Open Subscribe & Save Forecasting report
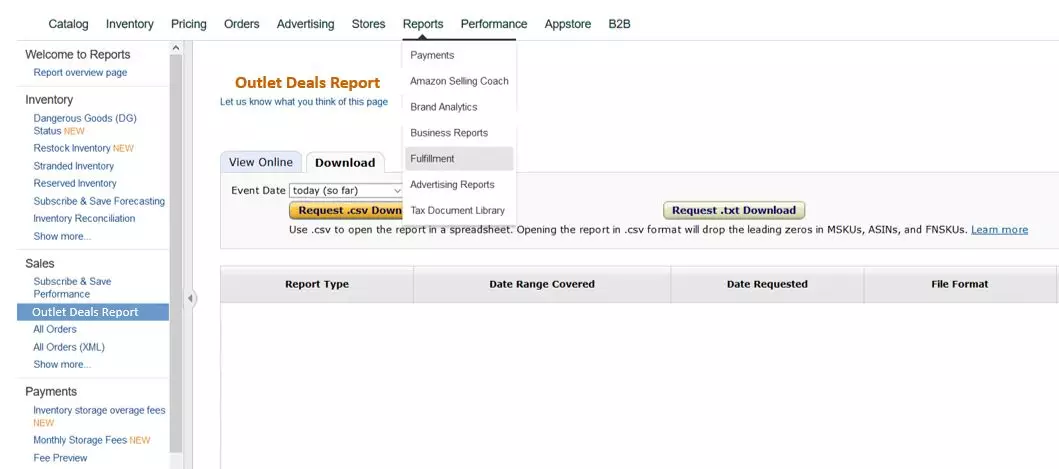 [99, 201]
